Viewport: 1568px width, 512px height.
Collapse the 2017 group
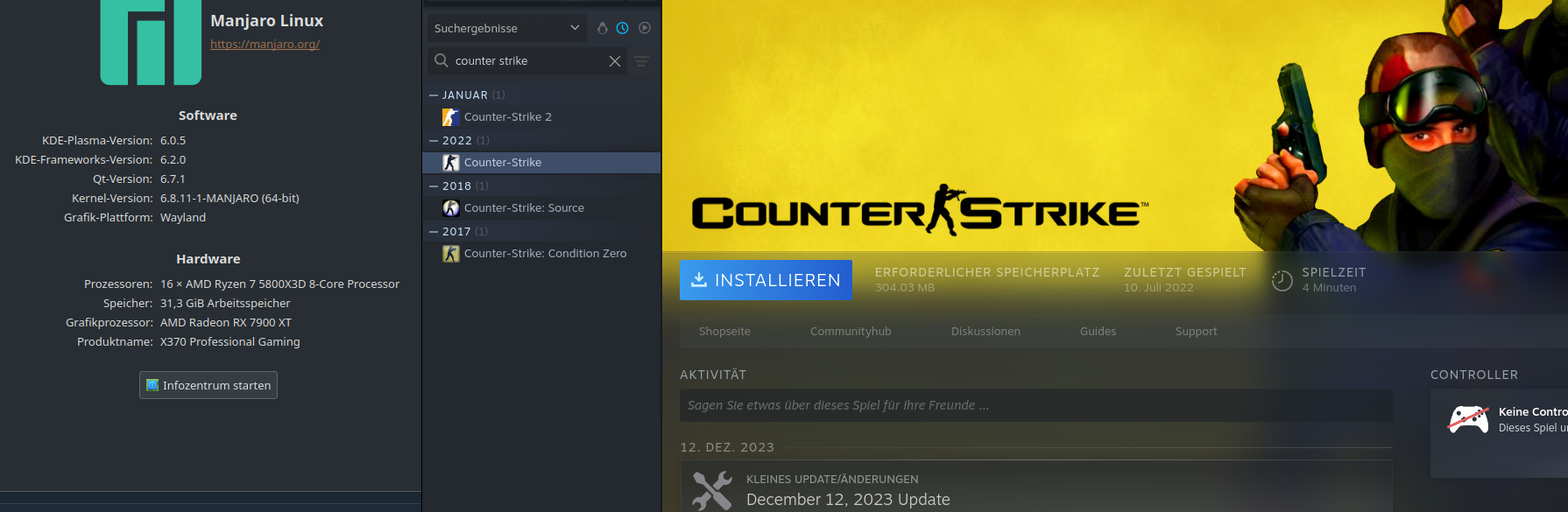pyautogui.click(x=433, y=232)
